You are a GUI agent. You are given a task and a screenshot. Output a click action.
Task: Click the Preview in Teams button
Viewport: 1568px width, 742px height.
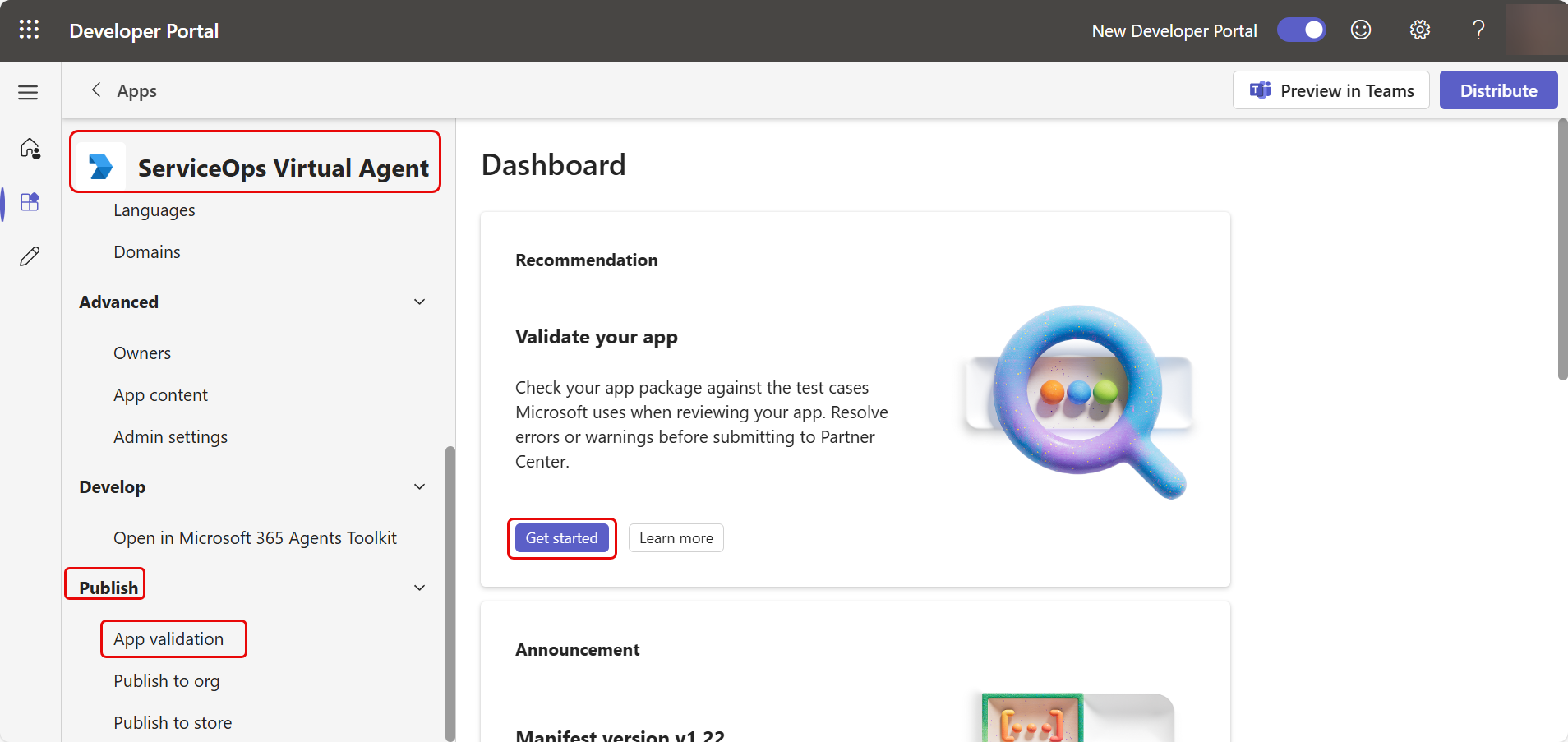click(x=1330, y=90)
